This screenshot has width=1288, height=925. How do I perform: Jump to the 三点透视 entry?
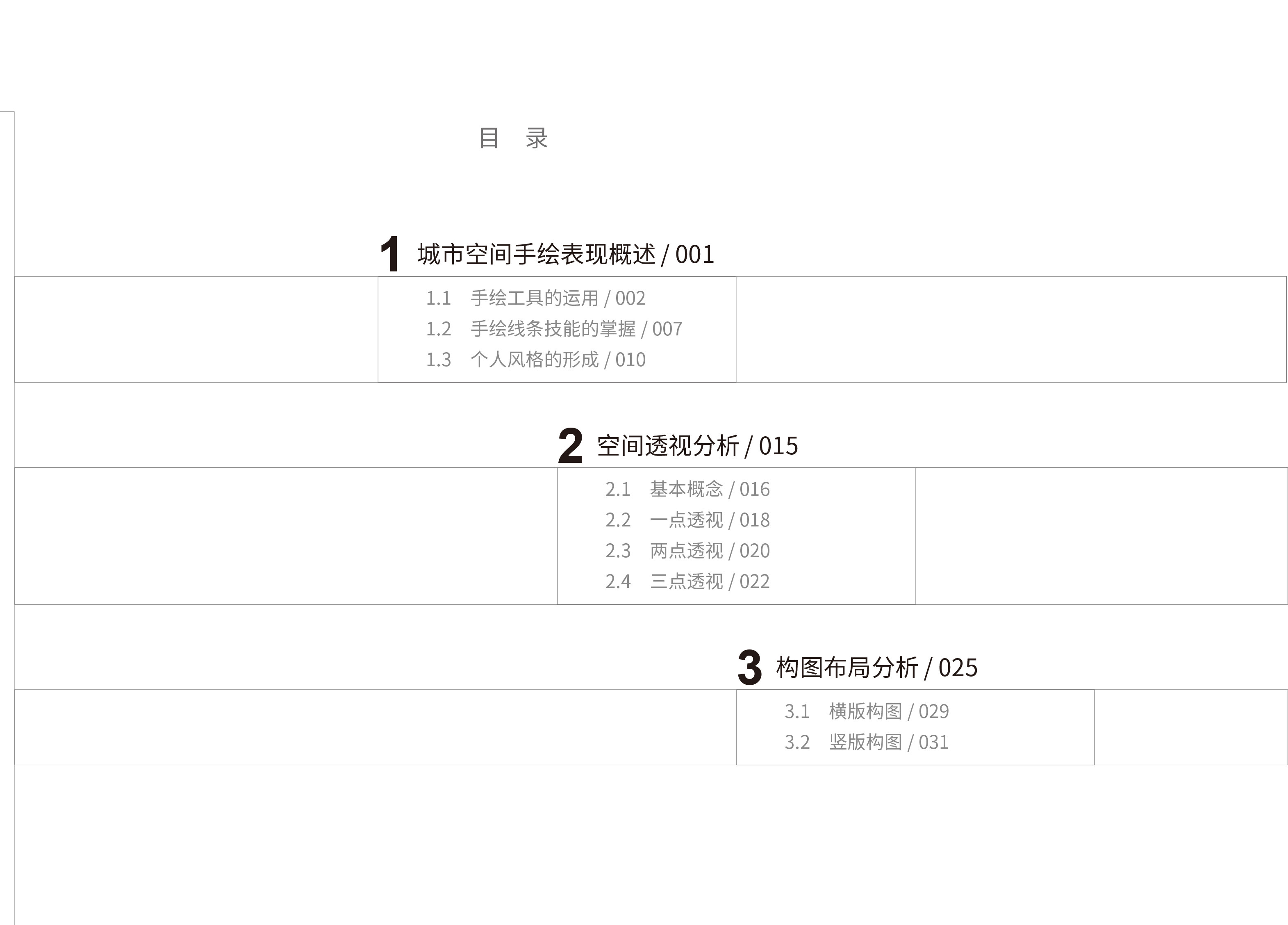(x=686, y=581)
